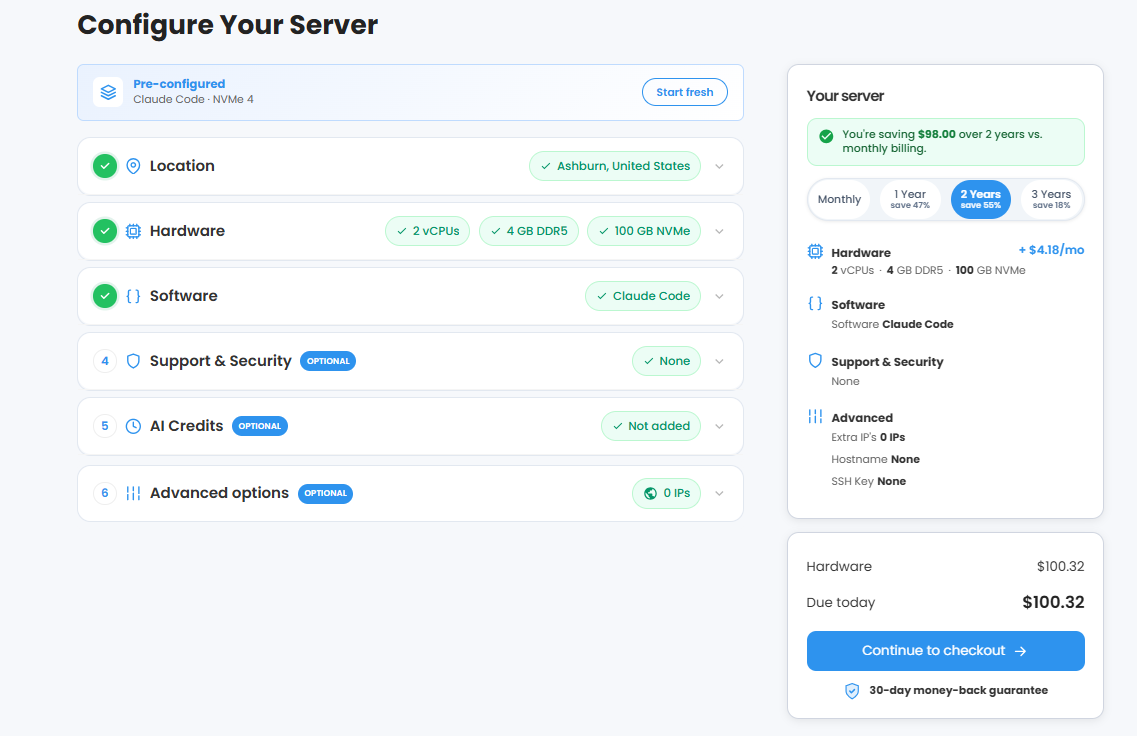This screenshot has height=736, width=1137.
Task: Click the 30-day money-back guarantee text
Action: [x=959, y=691]
